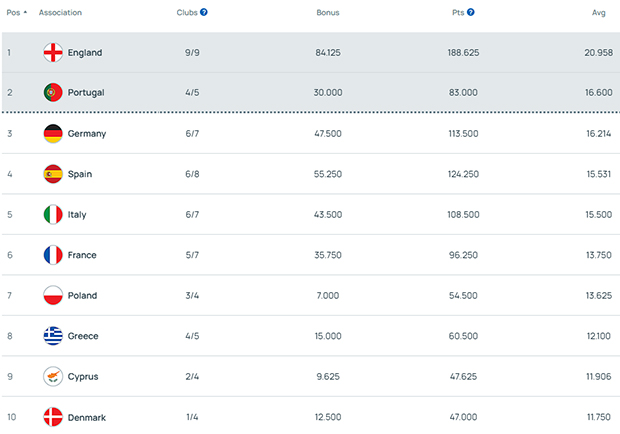Click the Poland flag icon

(x=54, y=296)
